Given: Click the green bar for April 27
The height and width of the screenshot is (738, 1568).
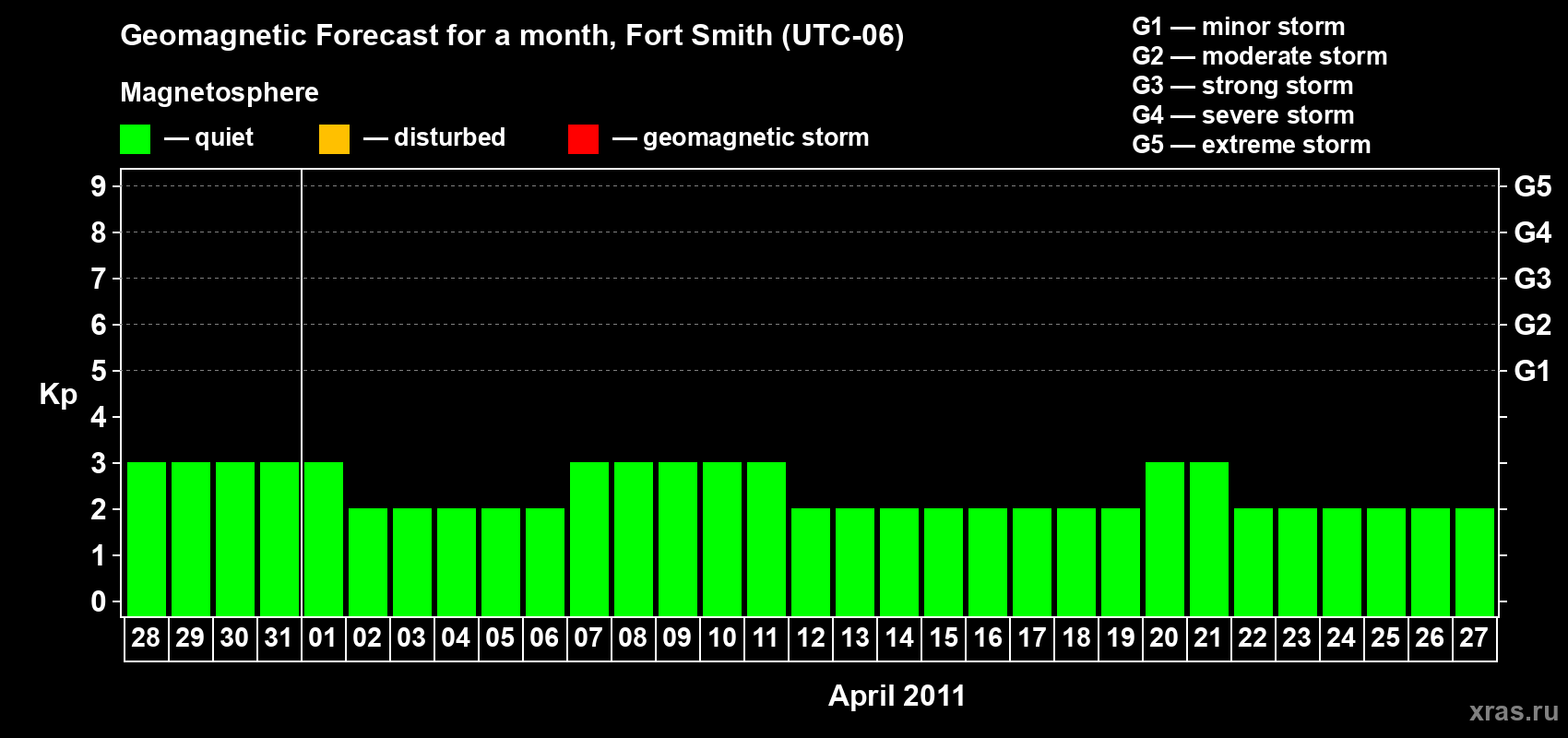Looking at the screenshot, I should click(x=1475, y=562).
